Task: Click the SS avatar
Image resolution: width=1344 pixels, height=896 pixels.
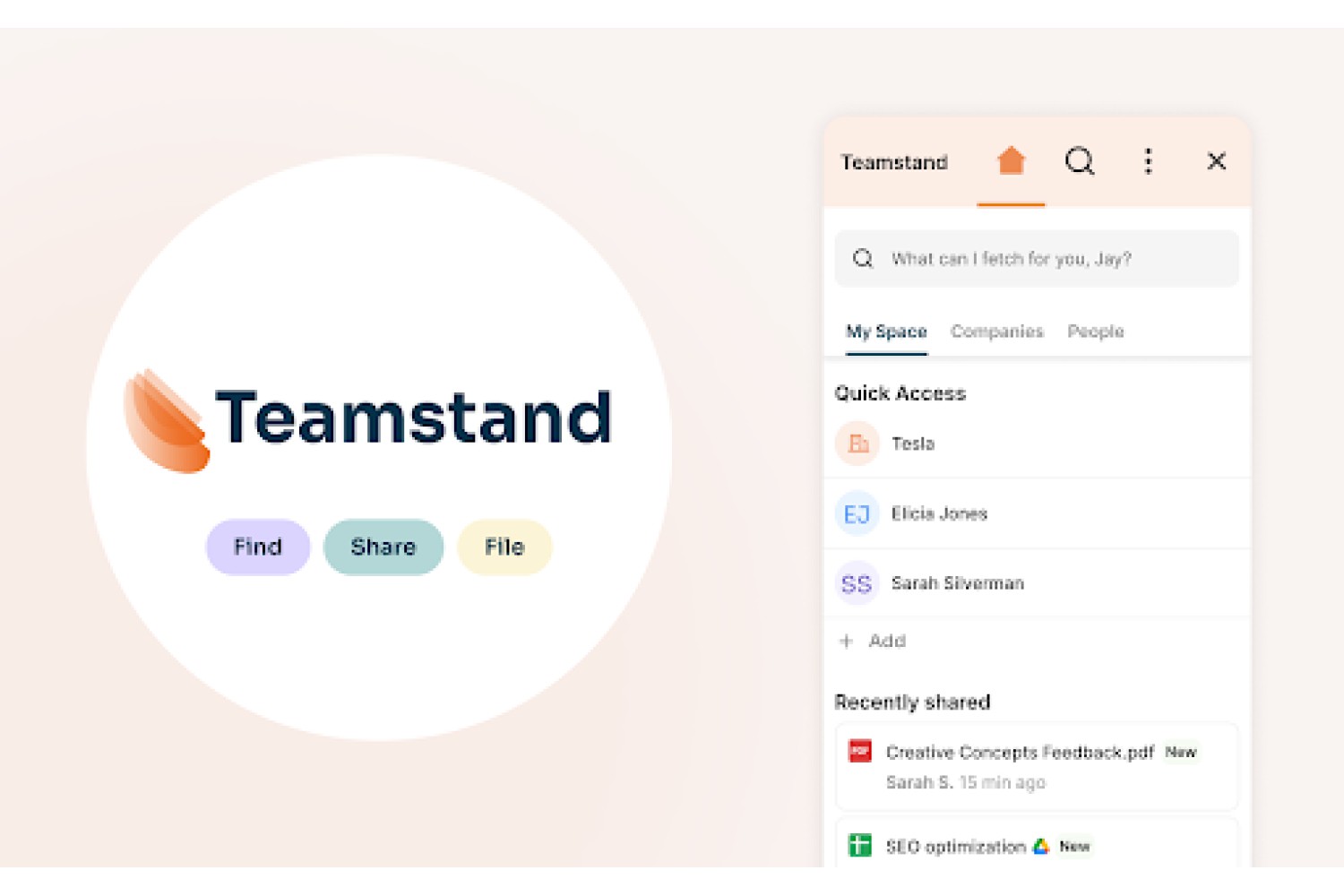Action: (857, 583)
